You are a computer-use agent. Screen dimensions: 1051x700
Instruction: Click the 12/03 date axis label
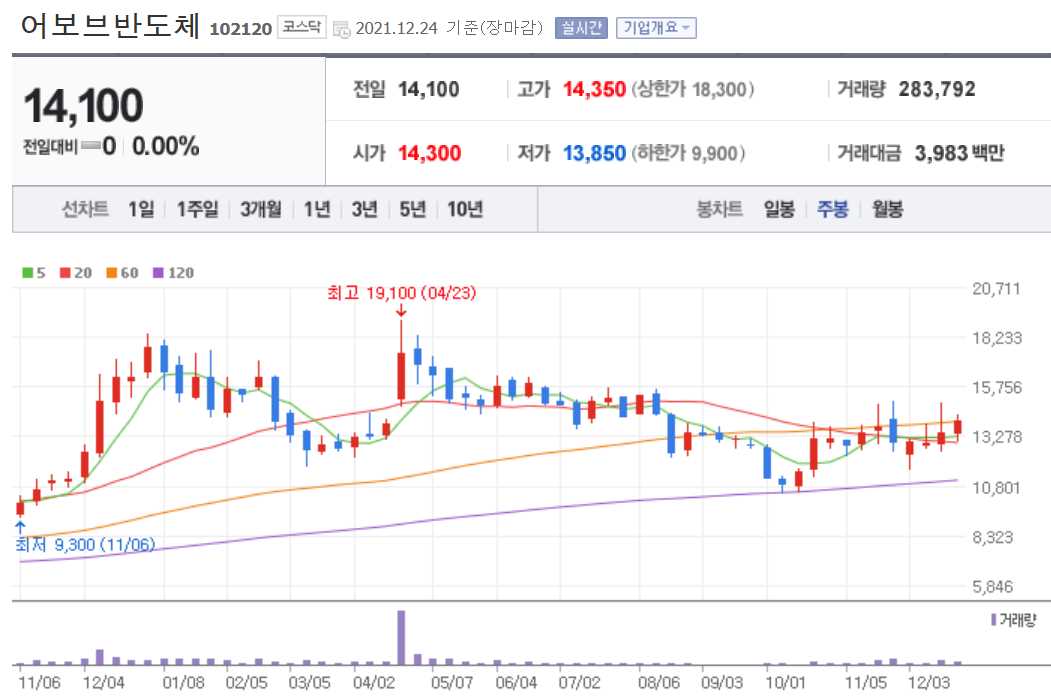tap(929, 683)
